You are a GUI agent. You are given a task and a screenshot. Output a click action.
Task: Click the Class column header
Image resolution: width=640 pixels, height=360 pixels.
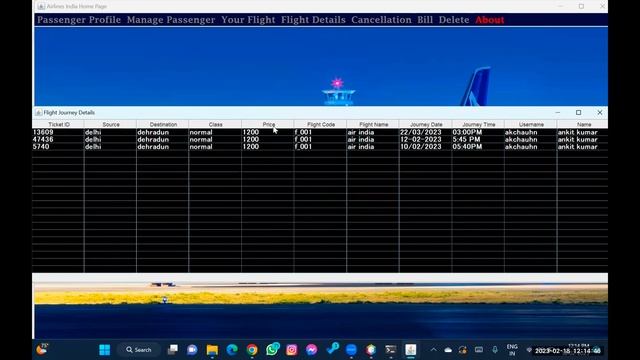point(215,124)
